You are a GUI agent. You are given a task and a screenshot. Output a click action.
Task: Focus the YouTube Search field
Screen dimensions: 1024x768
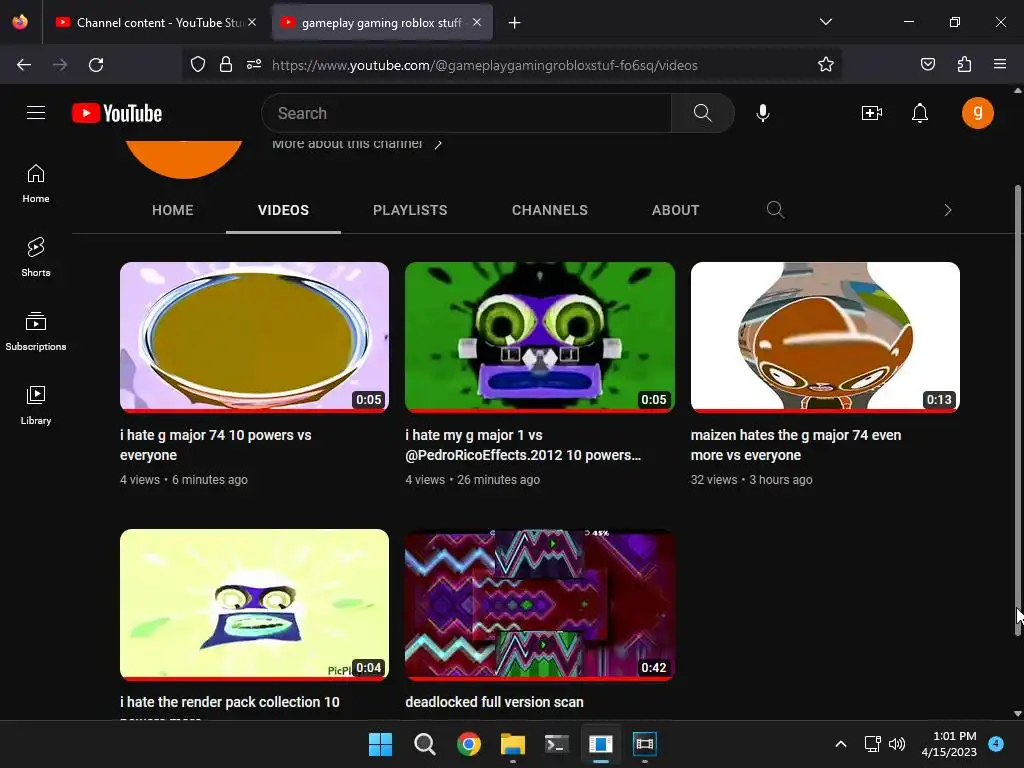point(466,113)
